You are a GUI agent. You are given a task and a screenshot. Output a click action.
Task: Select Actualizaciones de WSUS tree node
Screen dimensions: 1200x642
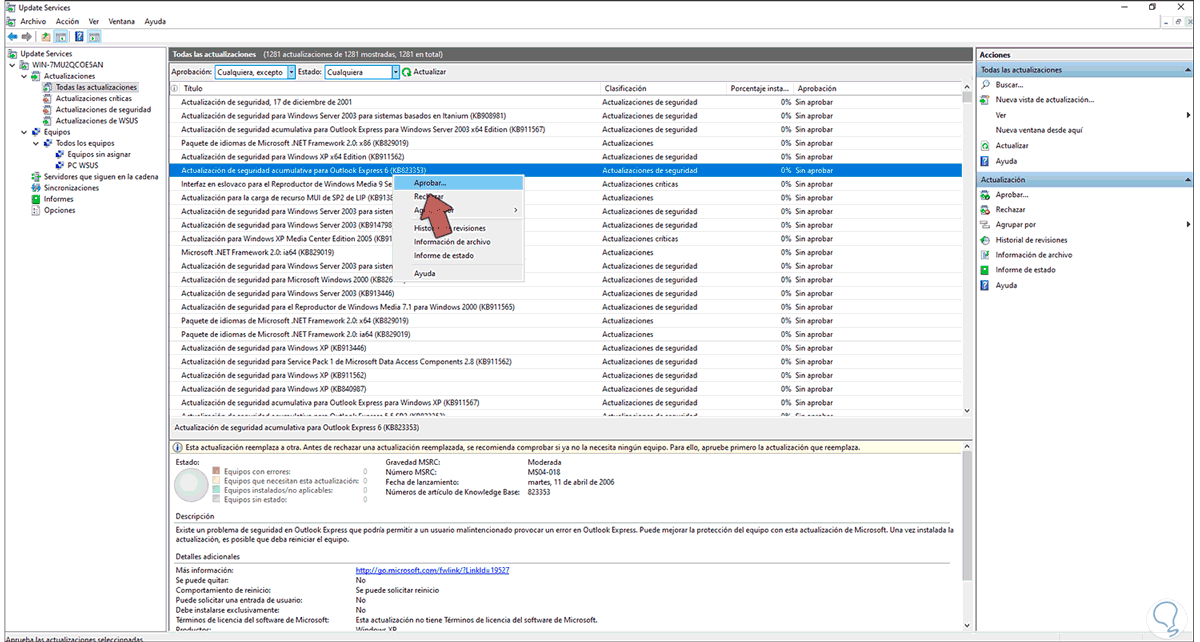(x=96, y=121)
